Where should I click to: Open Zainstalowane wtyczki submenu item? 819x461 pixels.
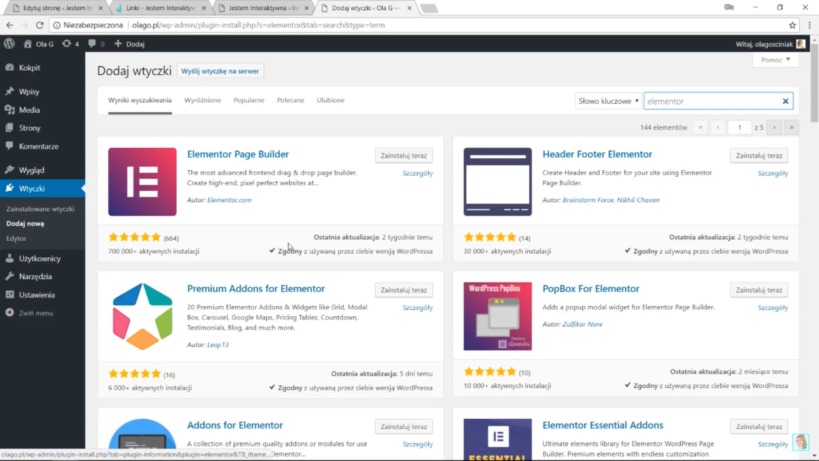click(x=40, y=209)
